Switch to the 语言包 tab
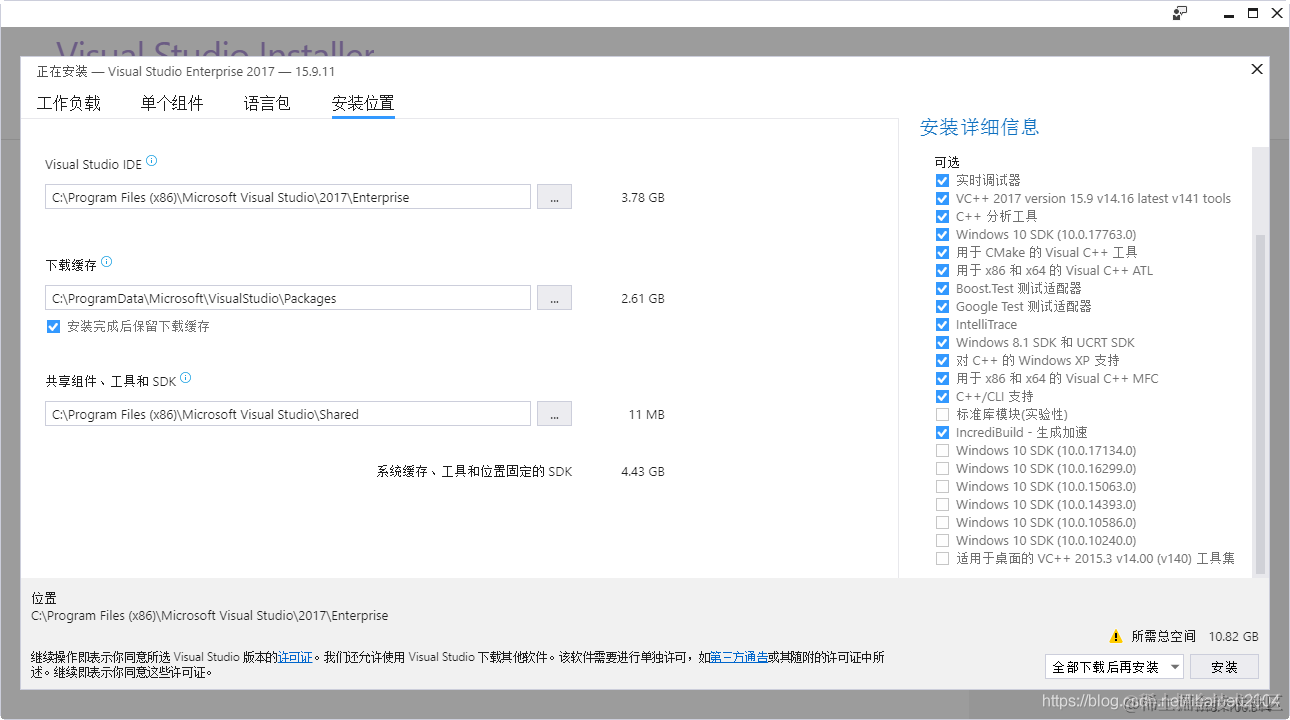Viewport: 1290px width, 720px height. click(267, 103)
